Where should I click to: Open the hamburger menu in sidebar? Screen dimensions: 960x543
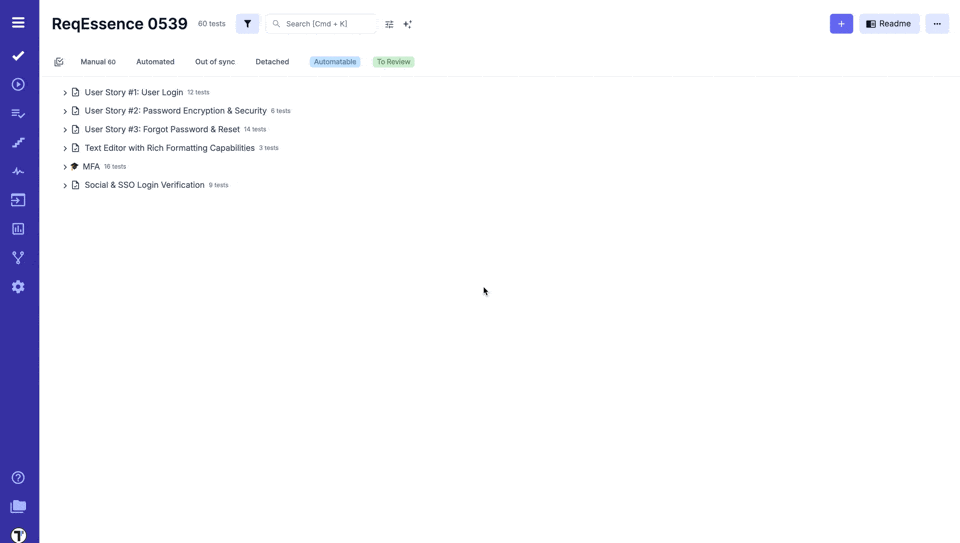18,22
